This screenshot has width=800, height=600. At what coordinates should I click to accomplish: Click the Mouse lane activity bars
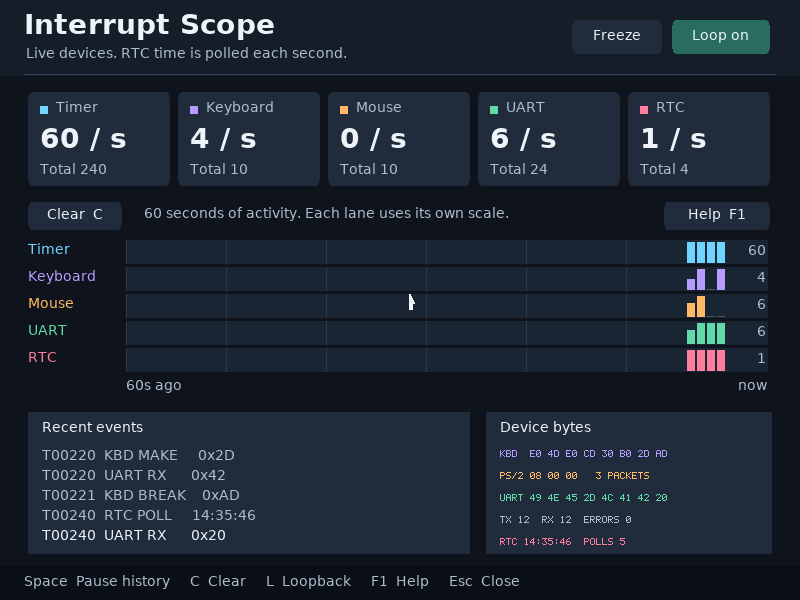pyautogui.click(x=706, y=306)
